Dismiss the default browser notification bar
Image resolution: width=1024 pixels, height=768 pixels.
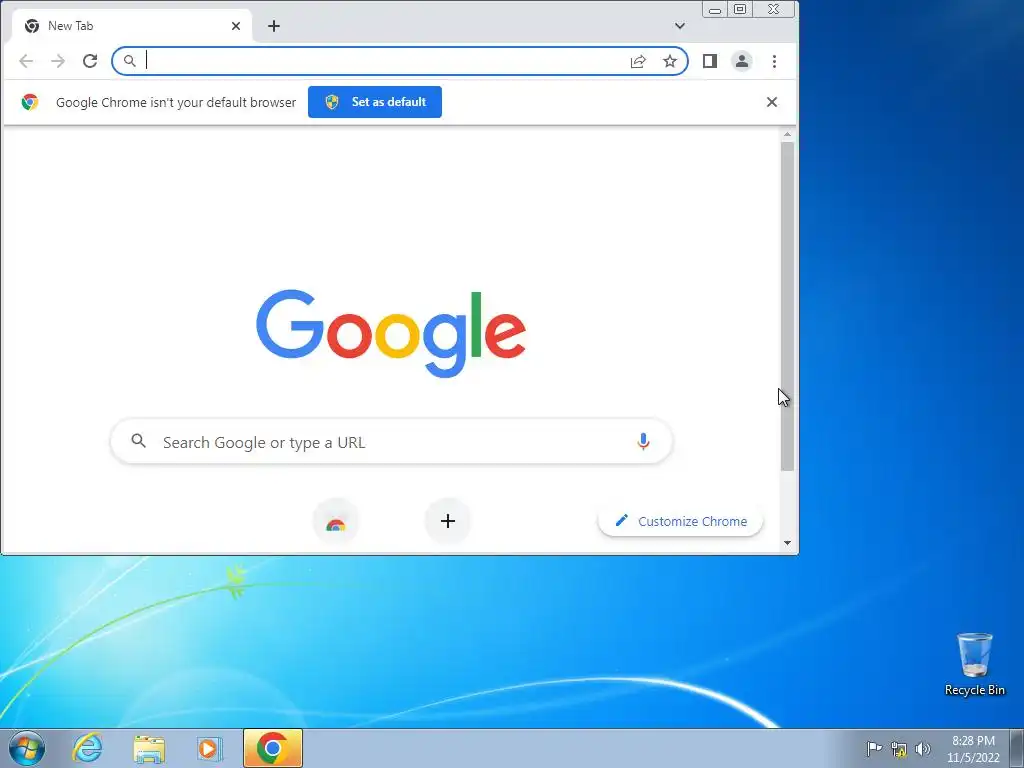(772, 102)
